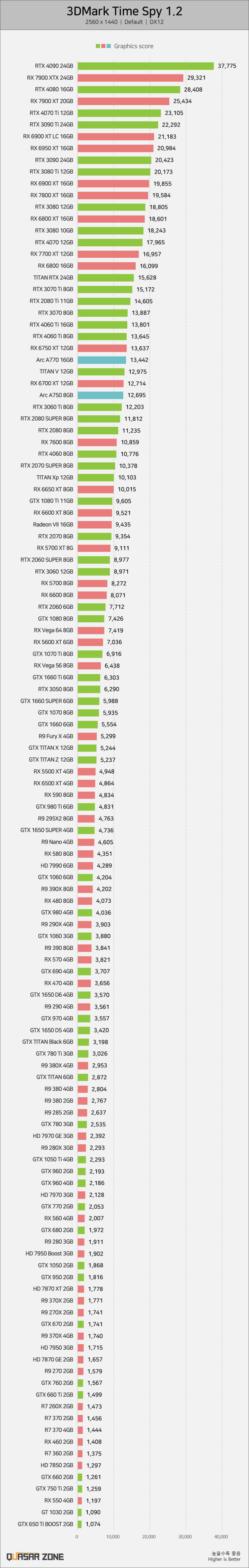Click the 2560 x 1440 resolution subtitle

coord(102,22)
